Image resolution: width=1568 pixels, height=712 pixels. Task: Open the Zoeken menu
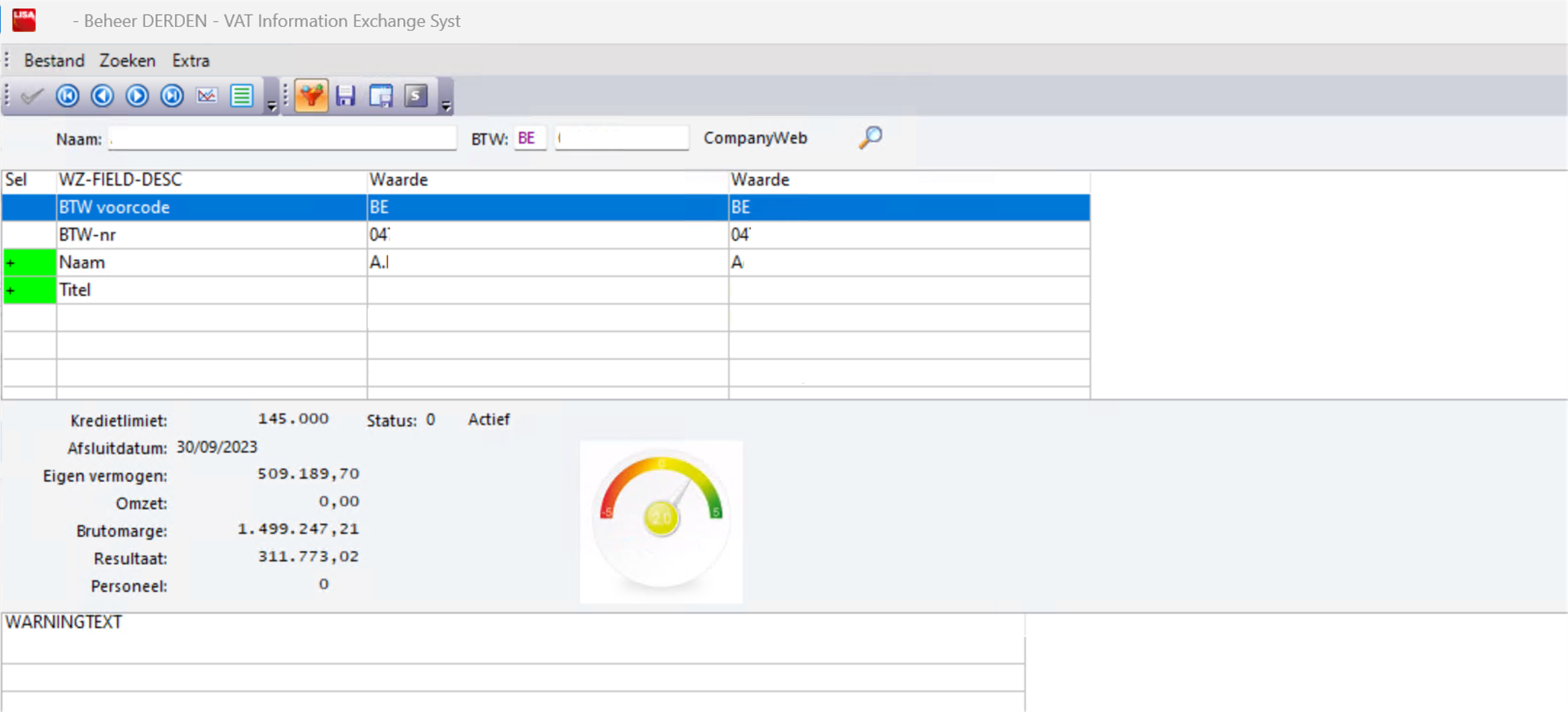[x=127, y=61]
